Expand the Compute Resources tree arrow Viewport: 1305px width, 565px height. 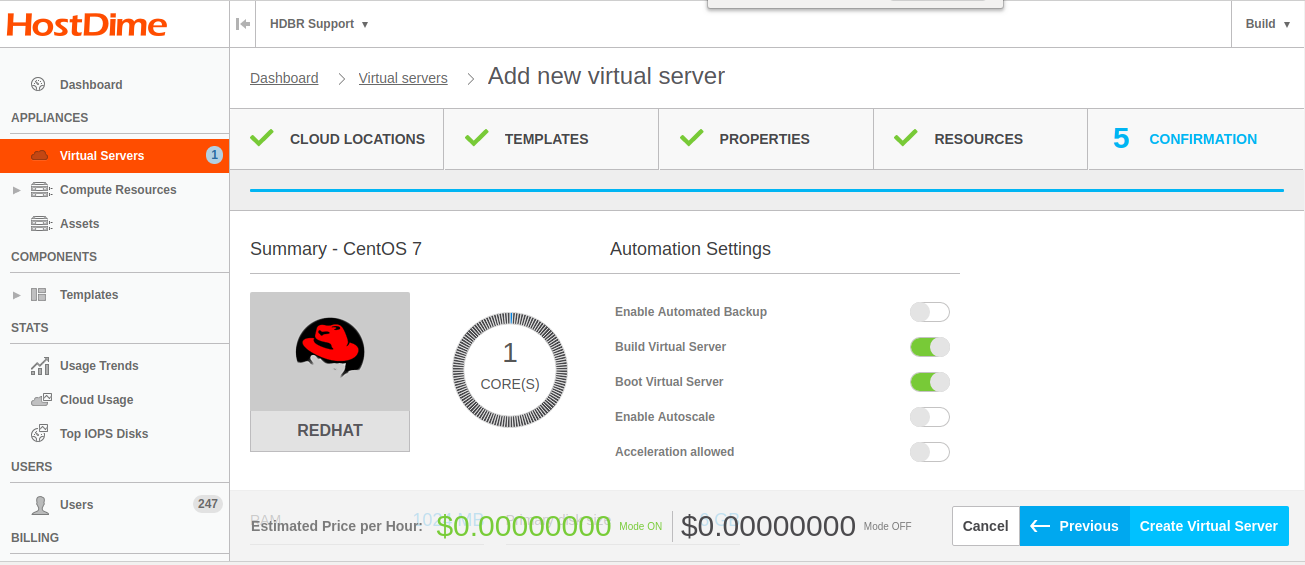point(16,190)
